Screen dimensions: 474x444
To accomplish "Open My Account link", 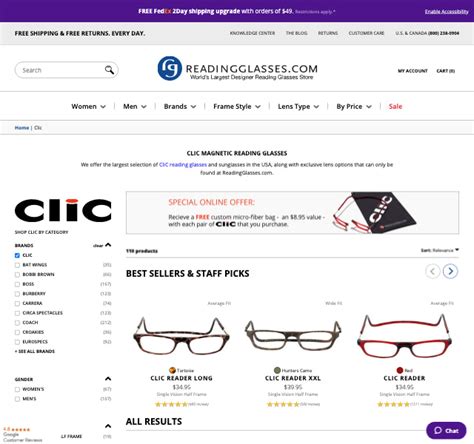I will pos(413,71).
